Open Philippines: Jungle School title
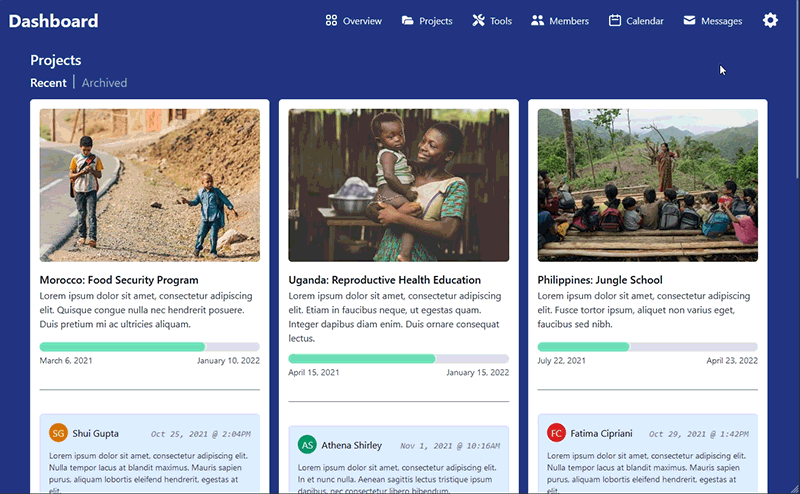 point(599,280)
